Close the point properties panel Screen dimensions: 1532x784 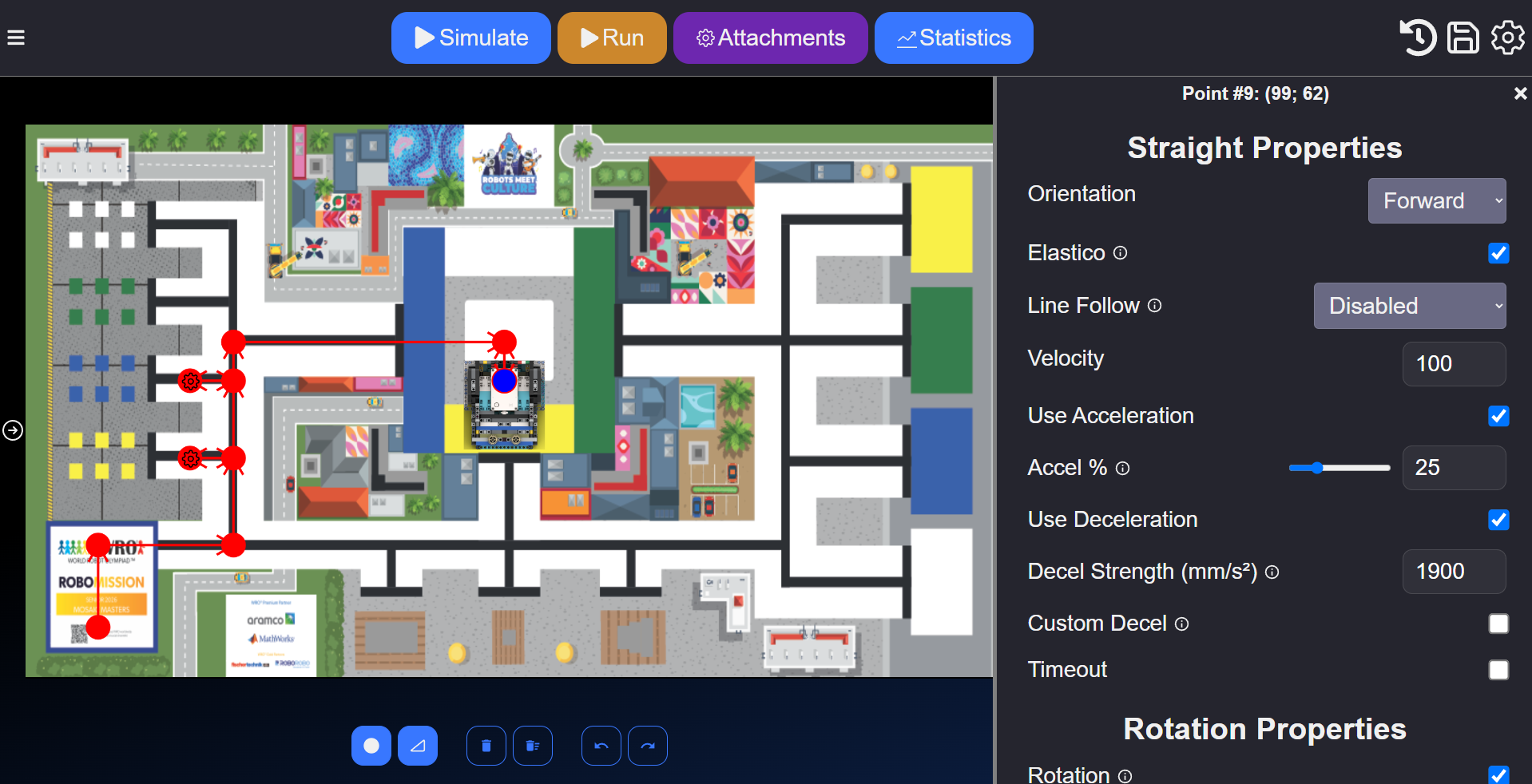click(1520, 93)
